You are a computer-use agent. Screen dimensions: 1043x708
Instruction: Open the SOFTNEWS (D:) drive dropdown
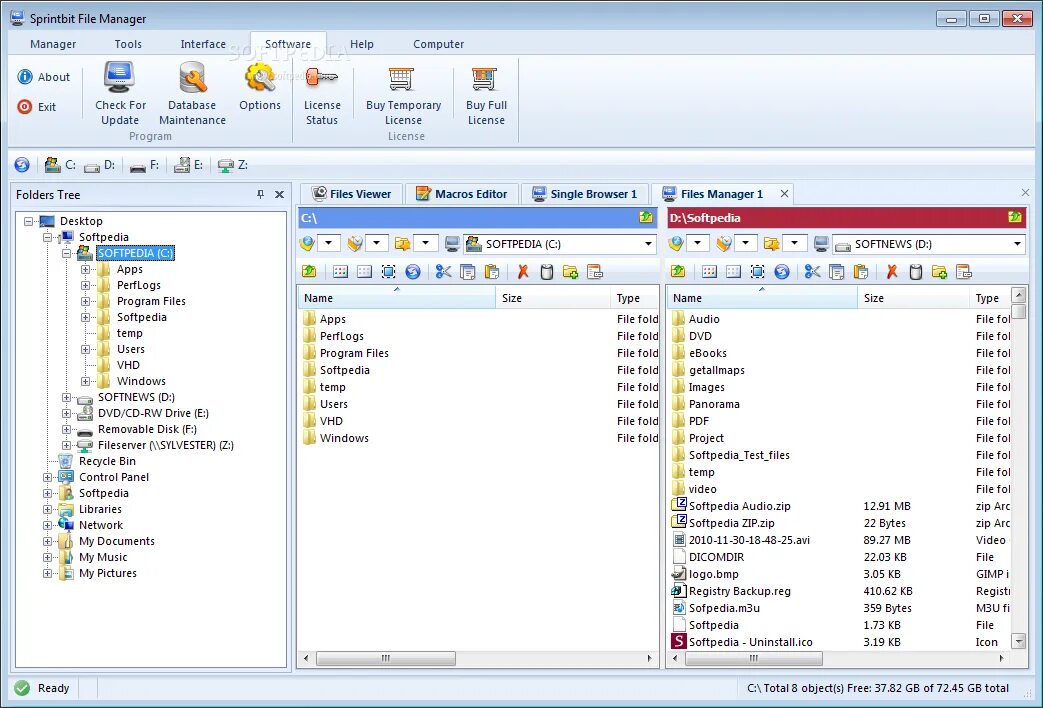coord(1017,244)
